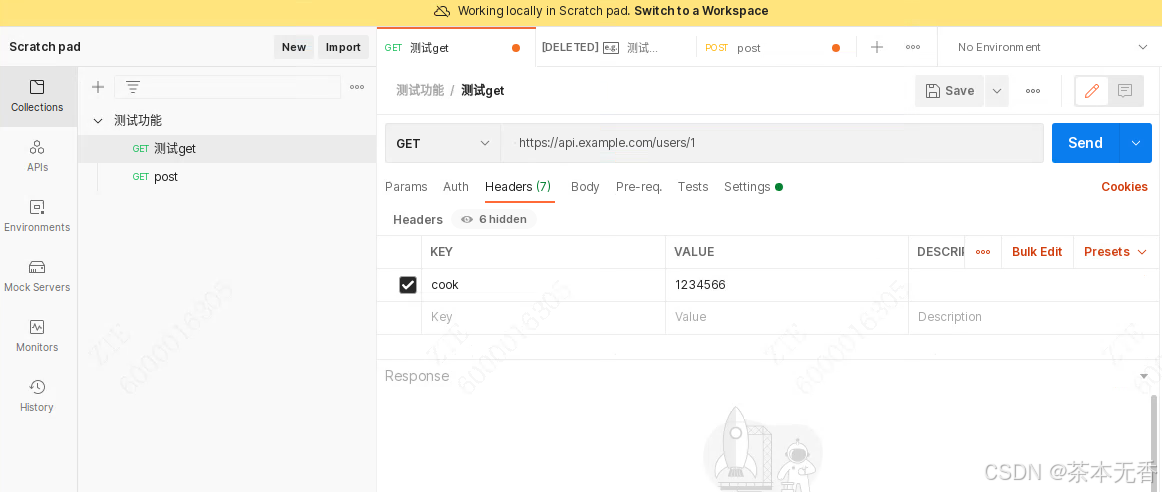Open the Collections sidebar panel
This screenshot has width=1162, height=492.
click(37, 96)
